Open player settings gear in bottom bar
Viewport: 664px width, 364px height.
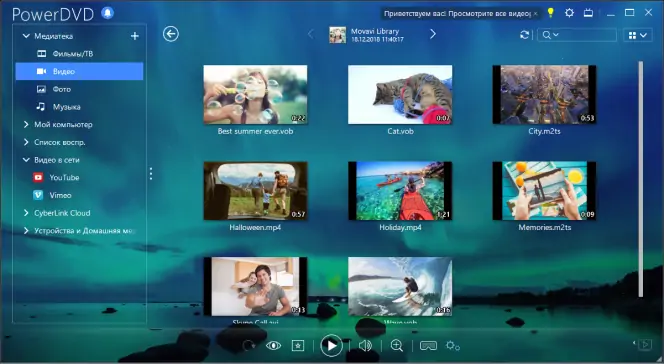pyautogui.click(x=452, y=346)
